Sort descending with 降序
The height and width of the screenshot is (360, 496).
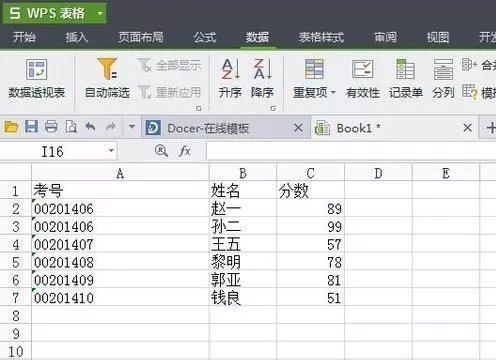tap(263, 79)
